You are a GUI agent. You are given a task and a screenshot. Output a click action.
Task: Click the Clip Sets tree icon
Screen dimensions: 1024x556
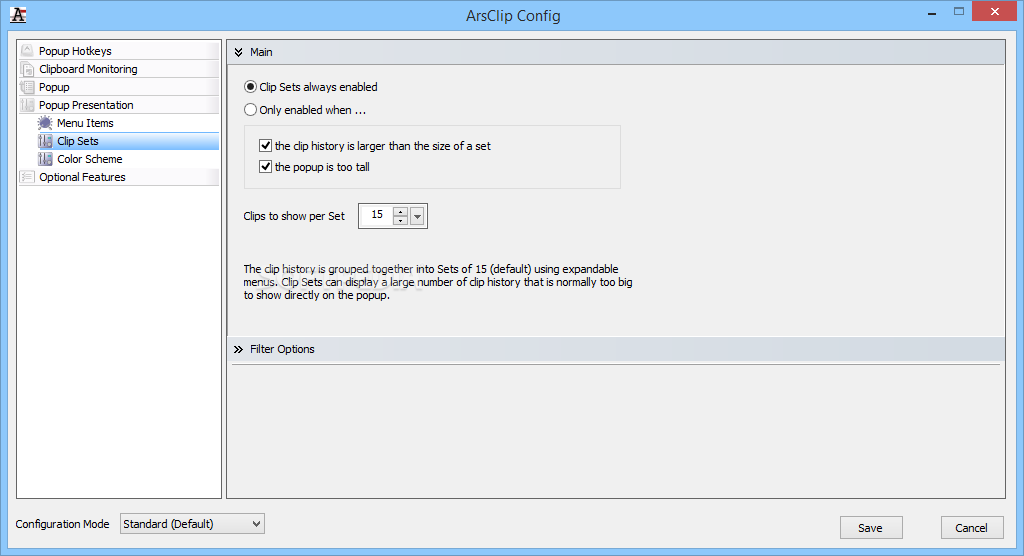click(x=45, y=141)
